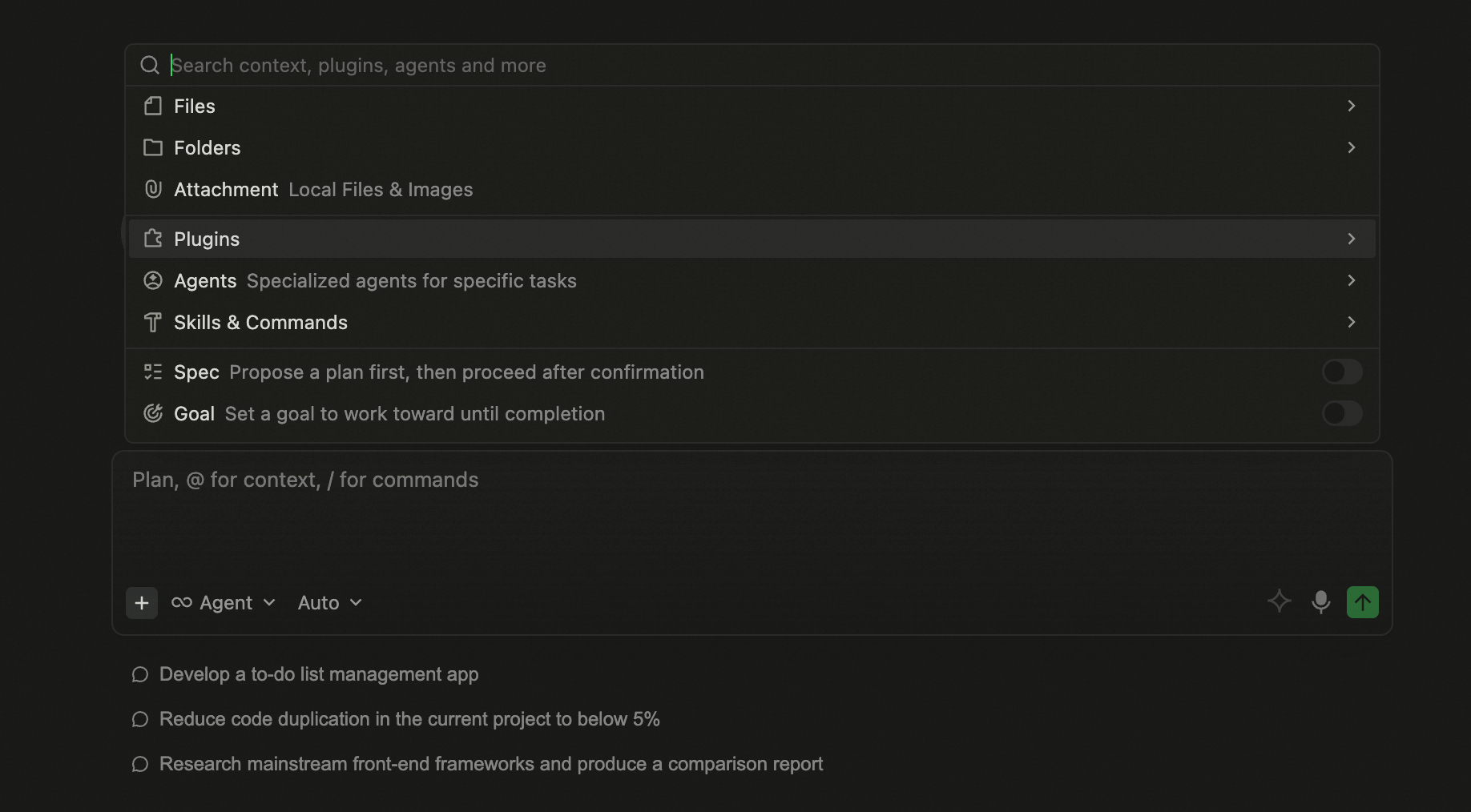Enable the Spec plan-first toggle
The width and height of the screenshot is (1471, 812).
pos(1342,372)
